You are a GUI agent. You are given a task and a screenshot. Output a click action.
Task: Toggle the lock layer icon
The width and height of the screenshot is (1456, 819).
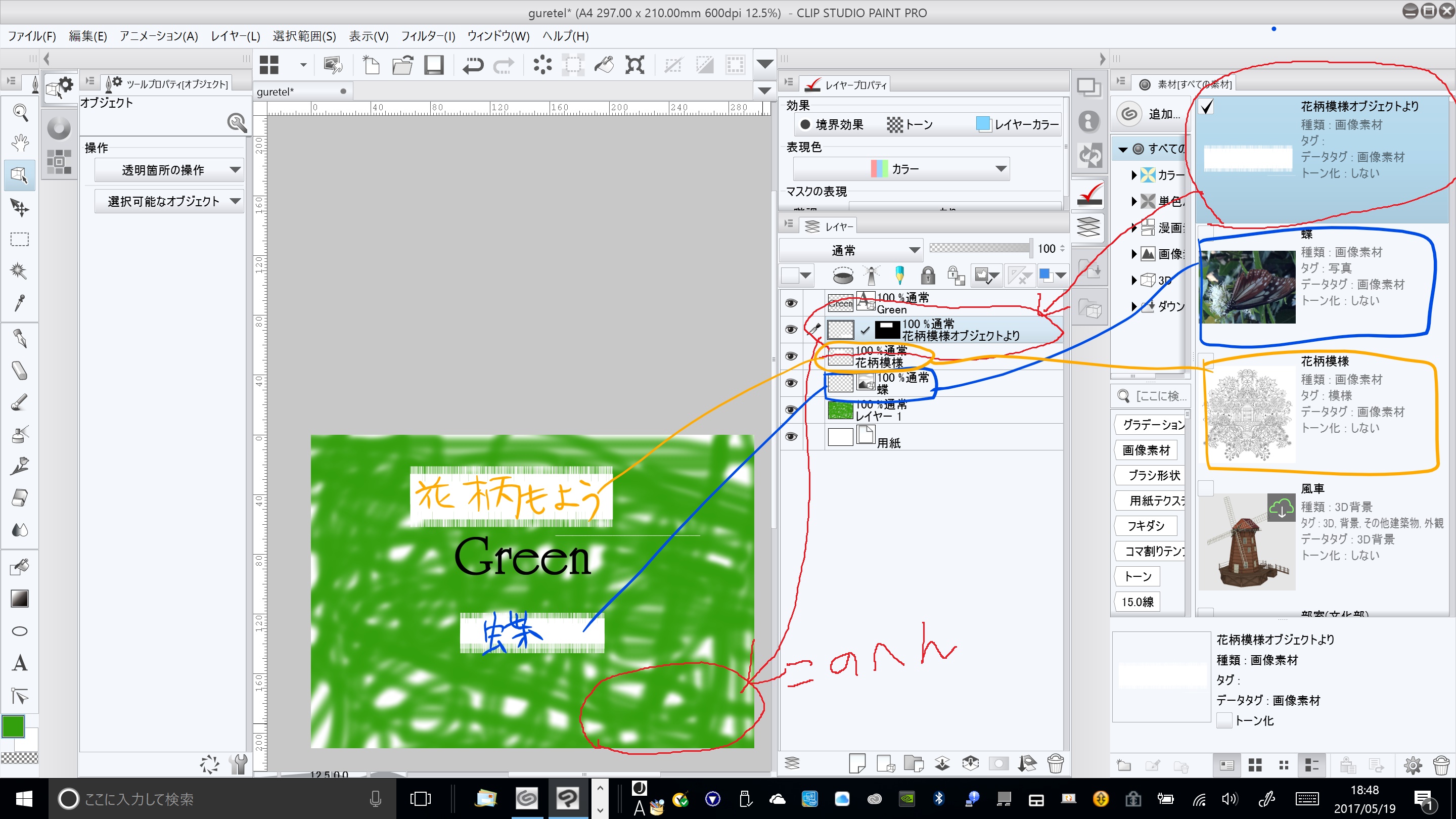tap(928, 276)
